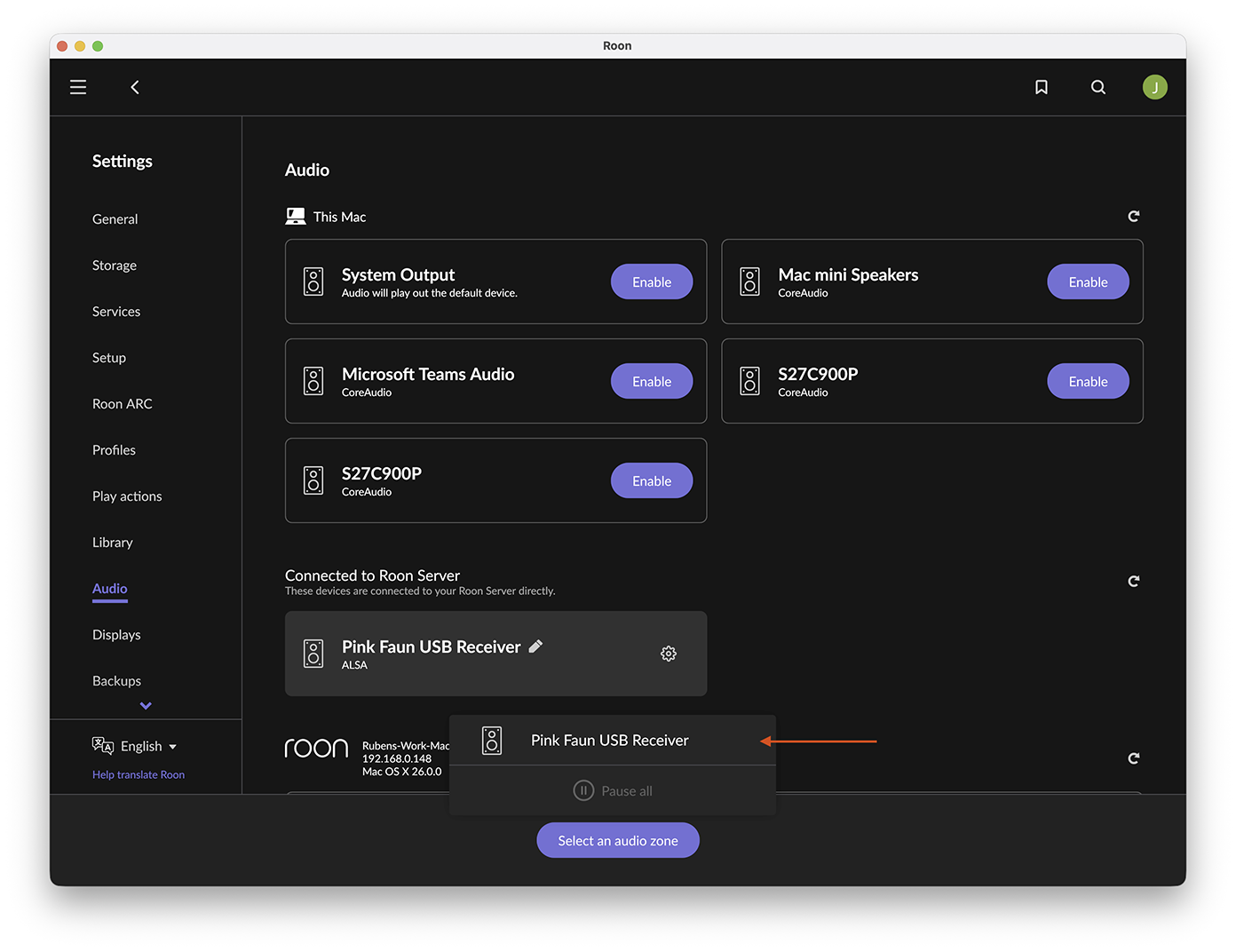Screen dimensions: 1236x952
Task: Open Play actions settings
Action: coord(127,496)
